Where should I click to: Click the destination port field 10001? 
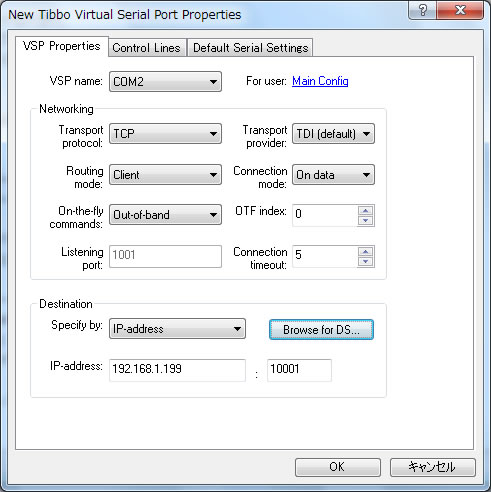(299, 370)
